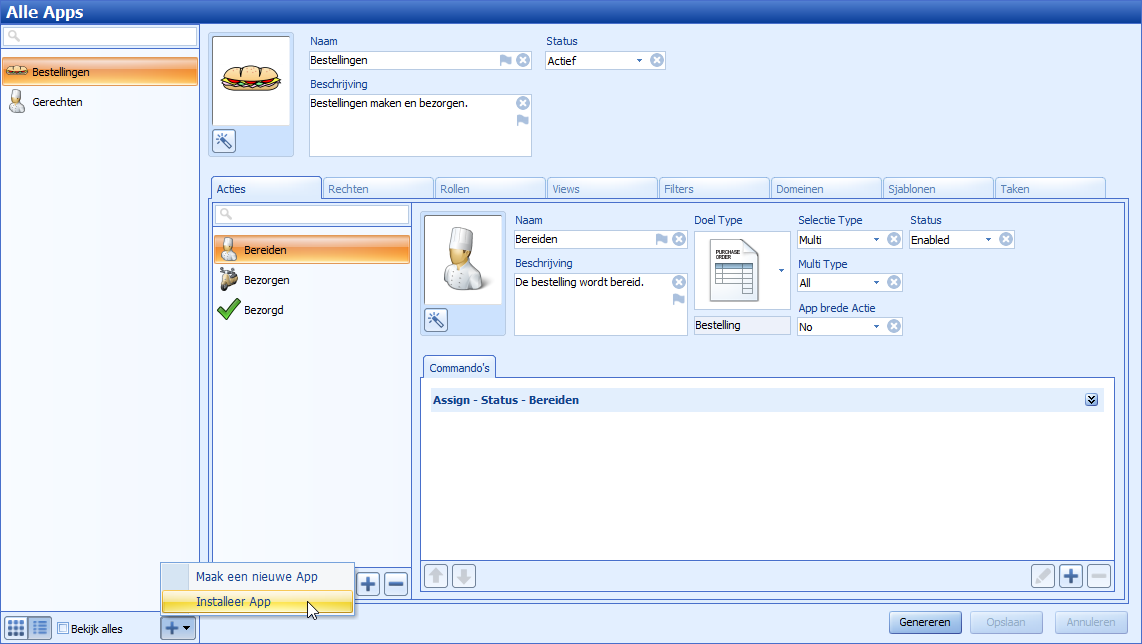Viewport: 1142px width, 644px height.
Task: Click the Genereren button
Action: click(x=925, y=622)
